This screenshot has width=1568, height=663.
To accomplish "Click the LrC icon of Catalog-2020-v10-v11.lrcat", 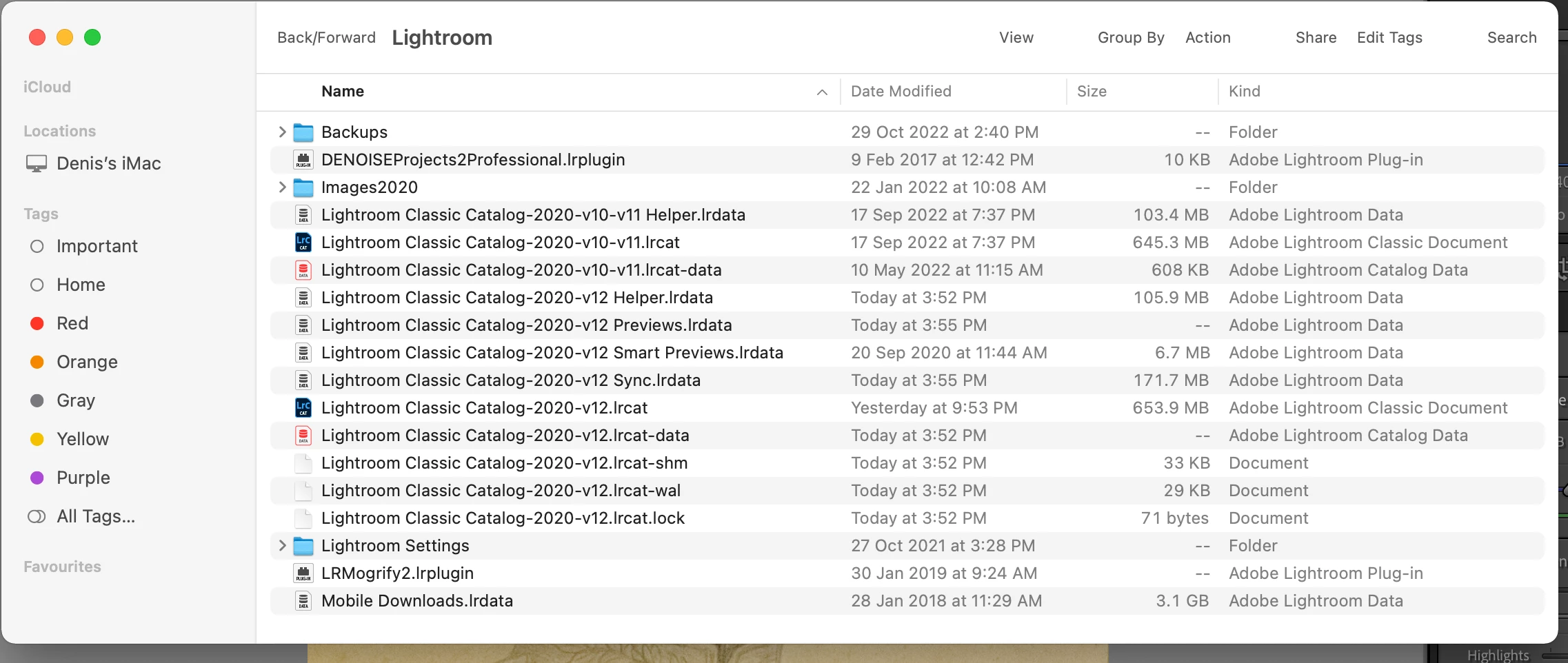I will click(x=303, y=243).
